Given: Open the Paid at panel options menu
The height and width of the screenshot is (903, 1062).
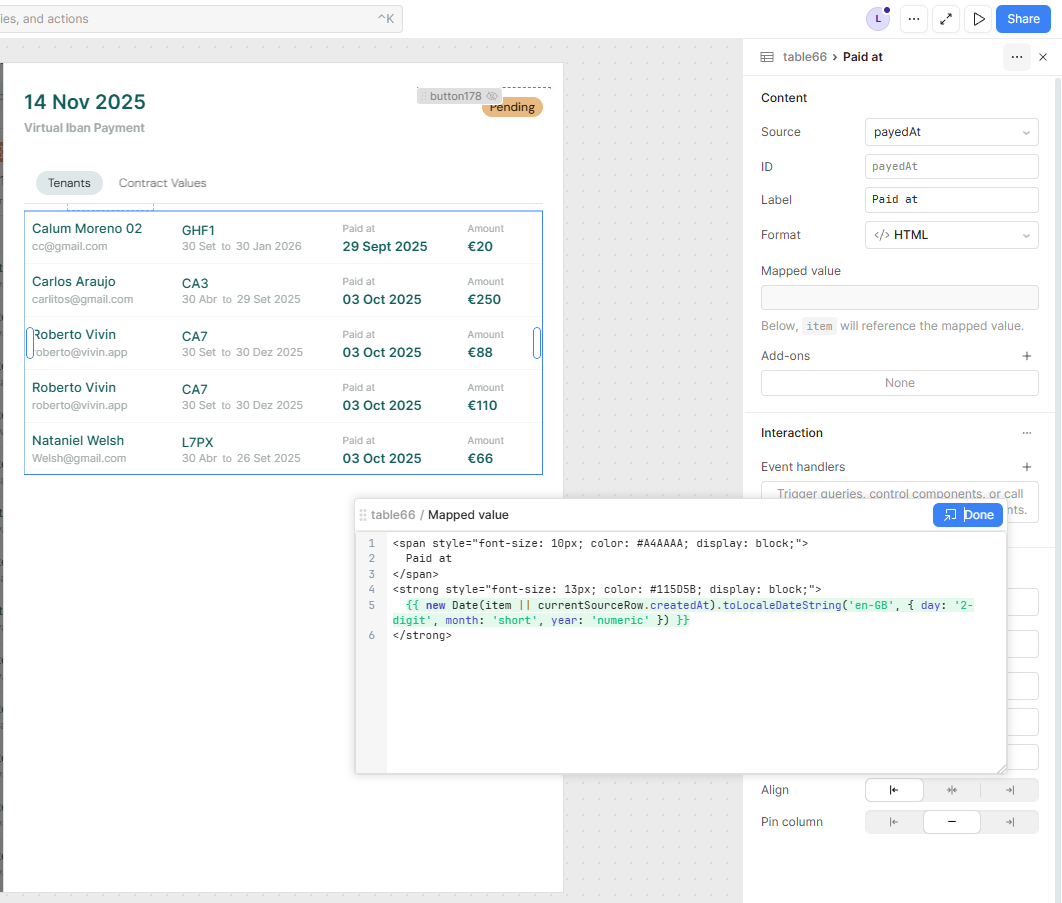Looking at the screenshot, I should click(1016, 57).
